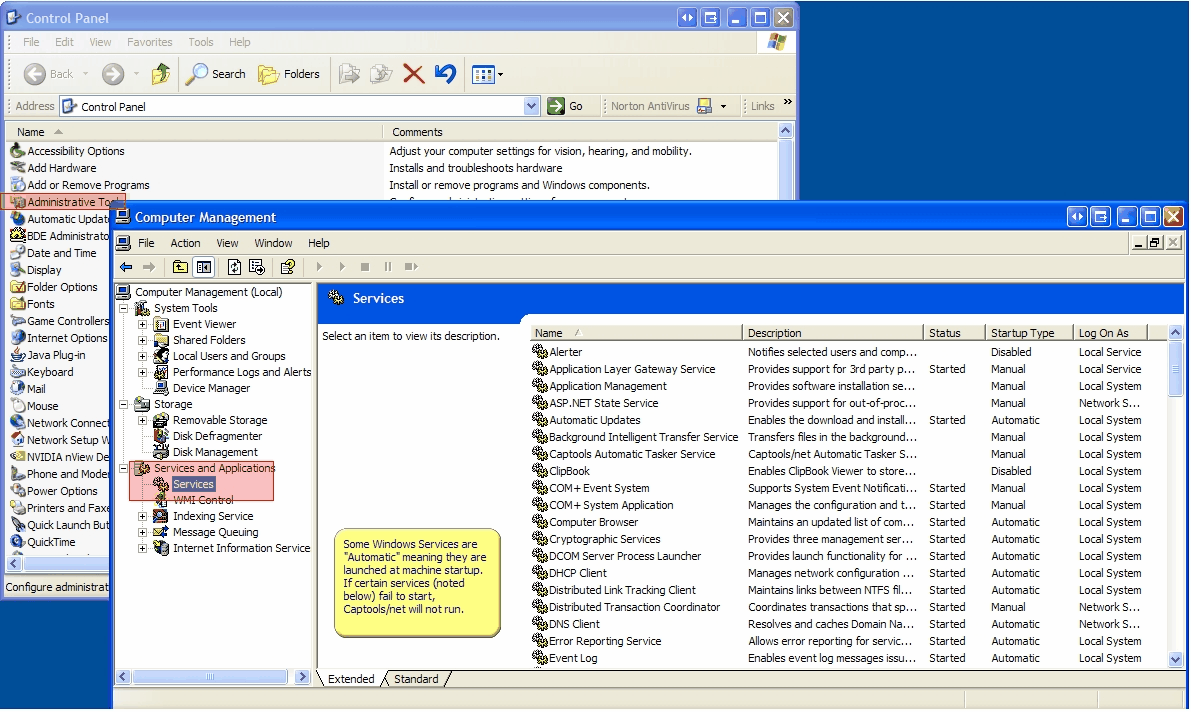This screenshot has height=712, width=1191.
Task: Open the Help icon in Computer Management toolbar
Action: (x=286, y=267)
